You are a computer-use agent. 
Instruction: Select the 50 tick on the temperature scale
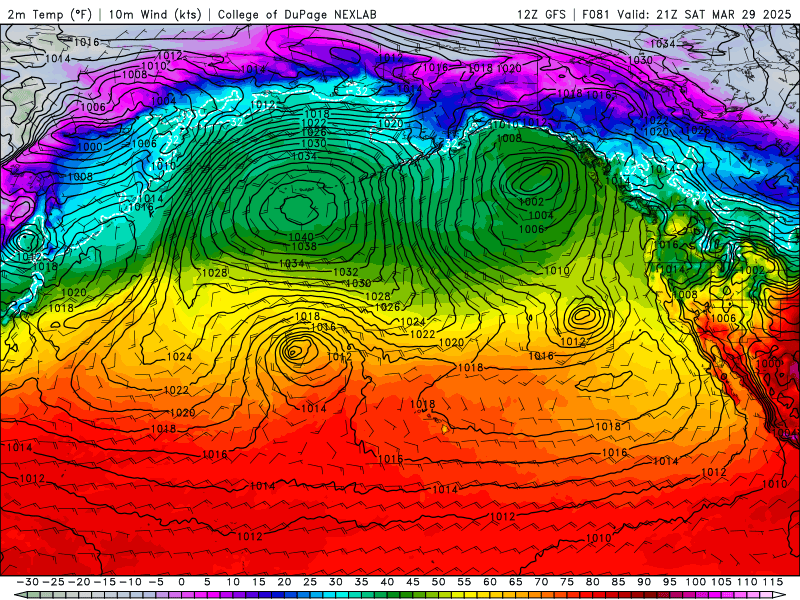[438, 582]
